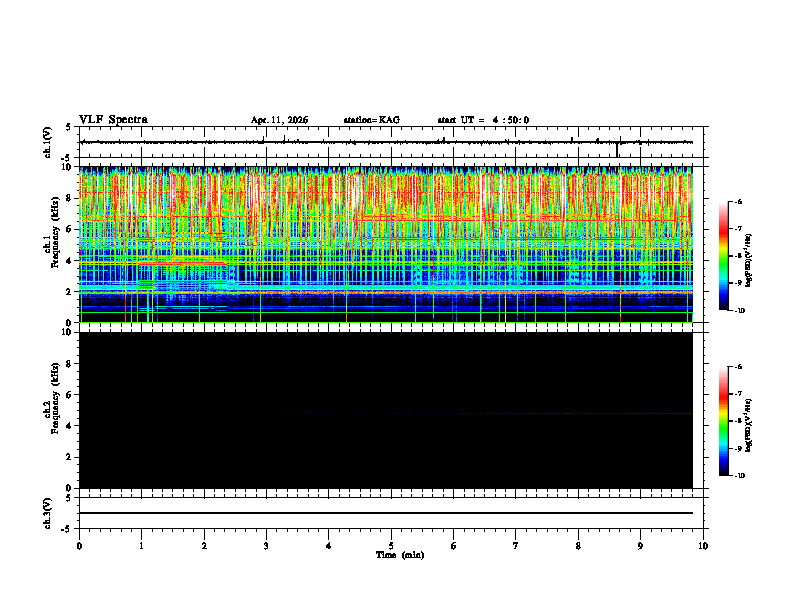
Task: Click the "-5" voltage tick of ch.3(V) panel
Action: 66,529
